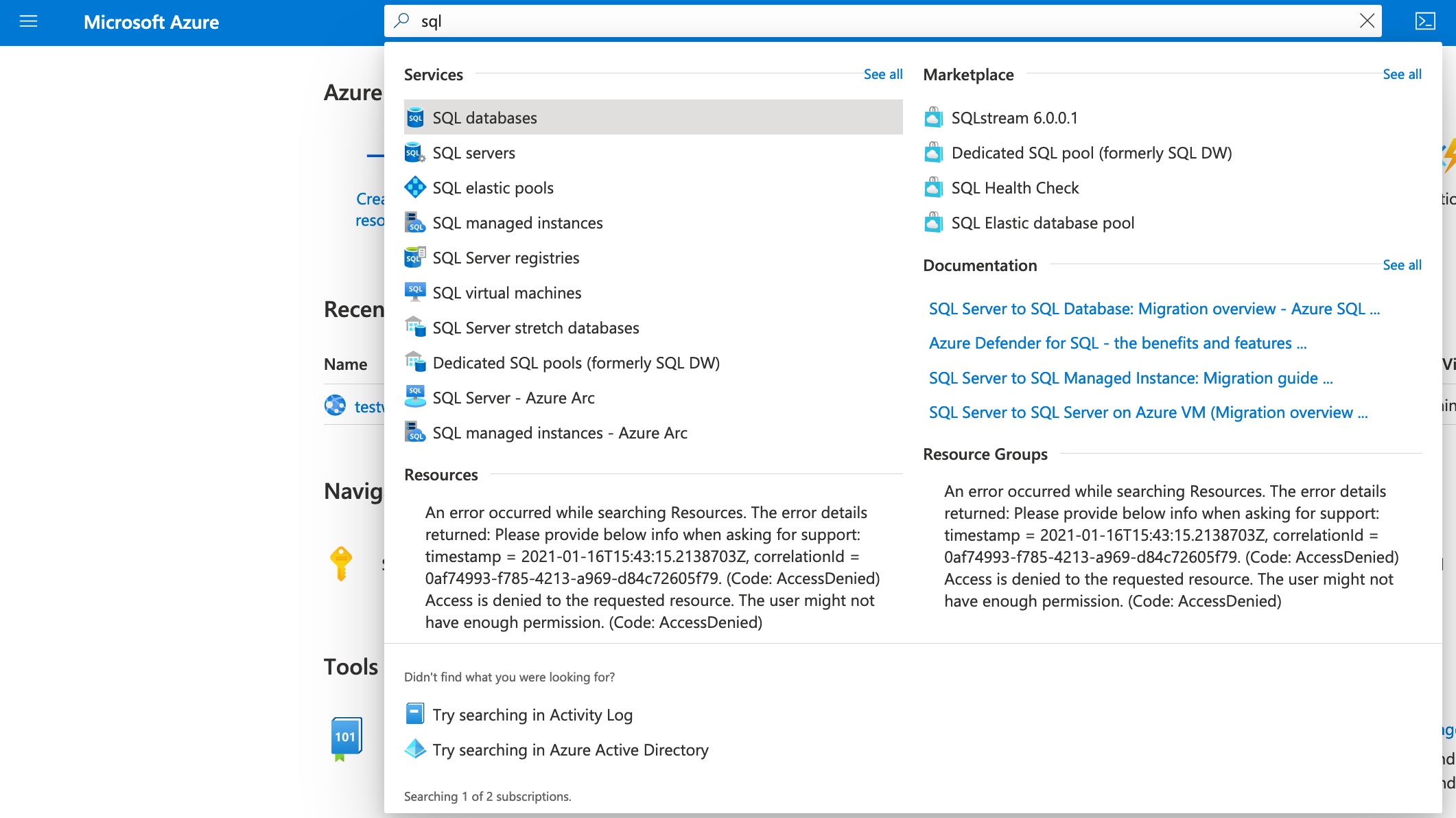Click the SQL Server - Azure Arc icon
This screenshot has height=818, width=1456.
(414, 398)
